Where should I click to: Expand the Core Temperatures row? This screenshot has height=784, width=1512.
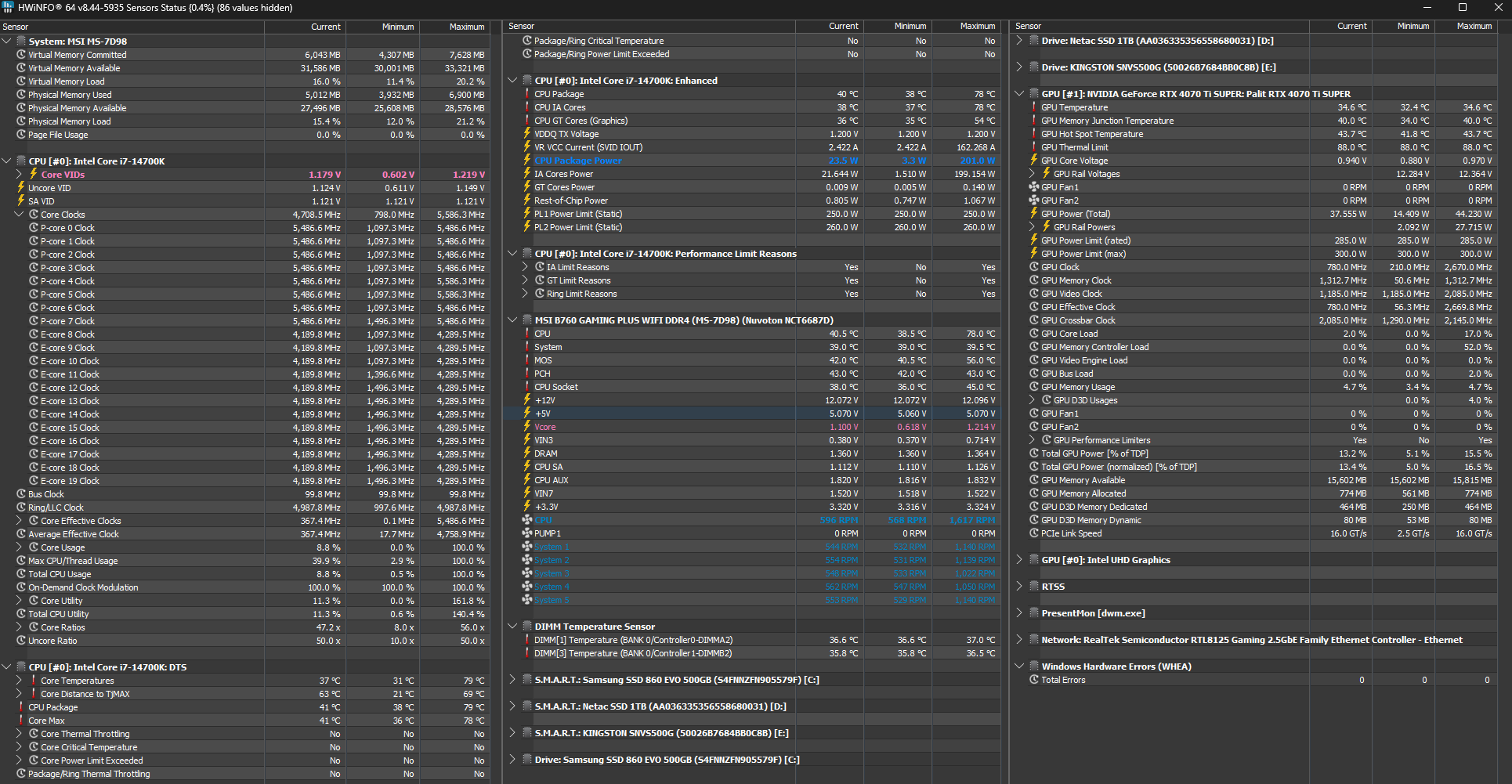19,681
